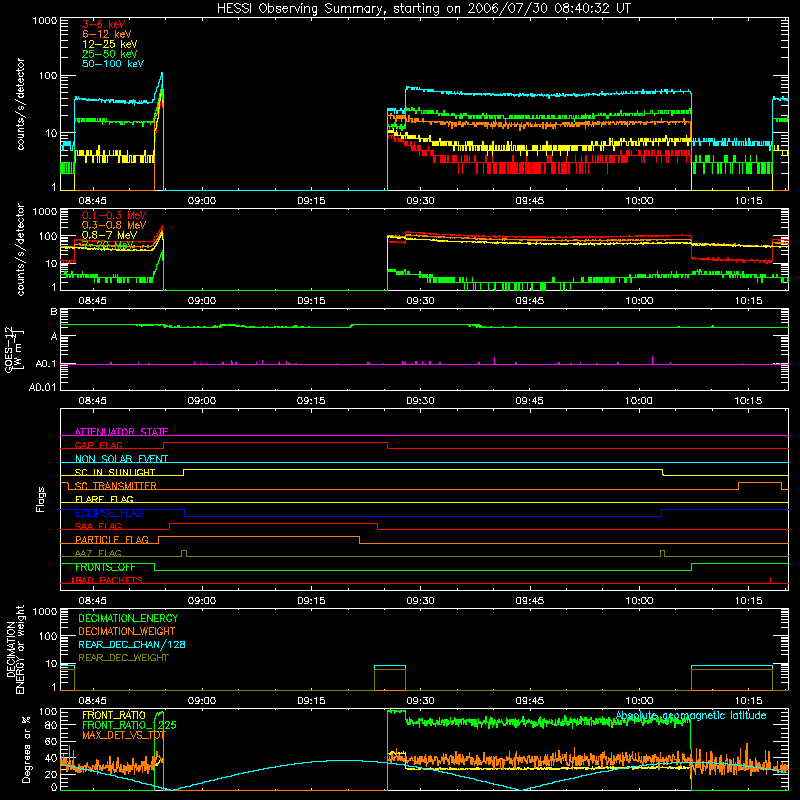Select the NON_SOLAR_EVENT flag label
The width and height of the screenshot is (800, 800).
pyautogui.click(x=121, y=459)
